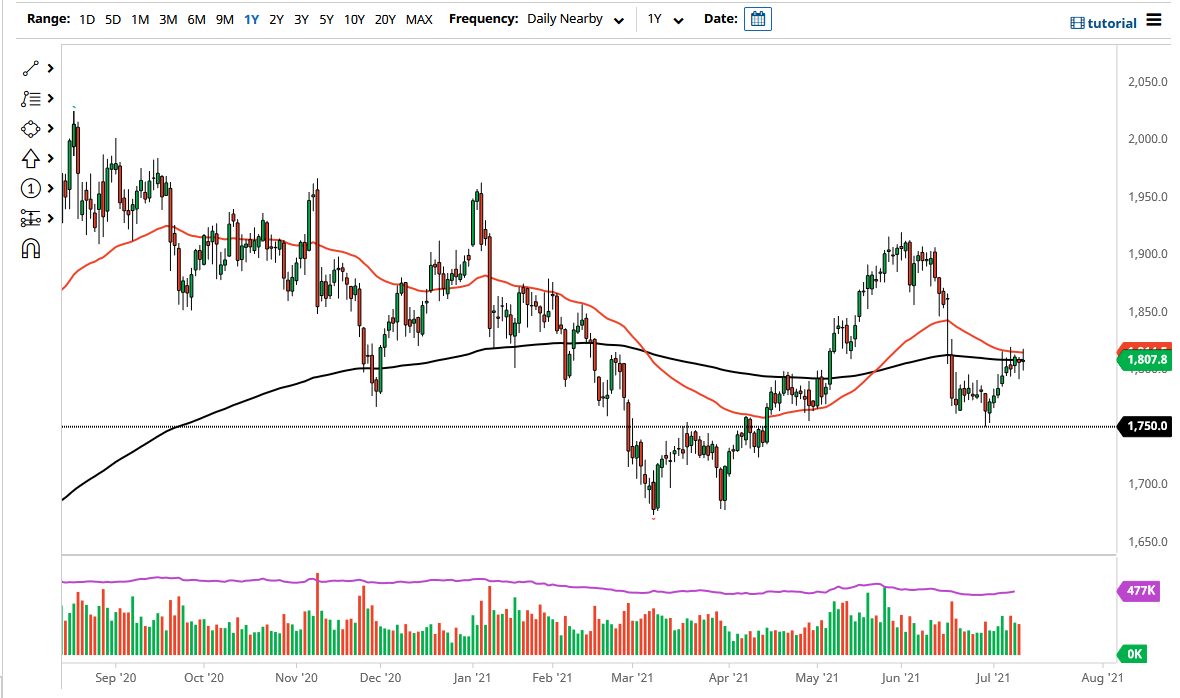Click the Sep '20 date axis label
Screen dimensions: 1180x698
(116, 678)
